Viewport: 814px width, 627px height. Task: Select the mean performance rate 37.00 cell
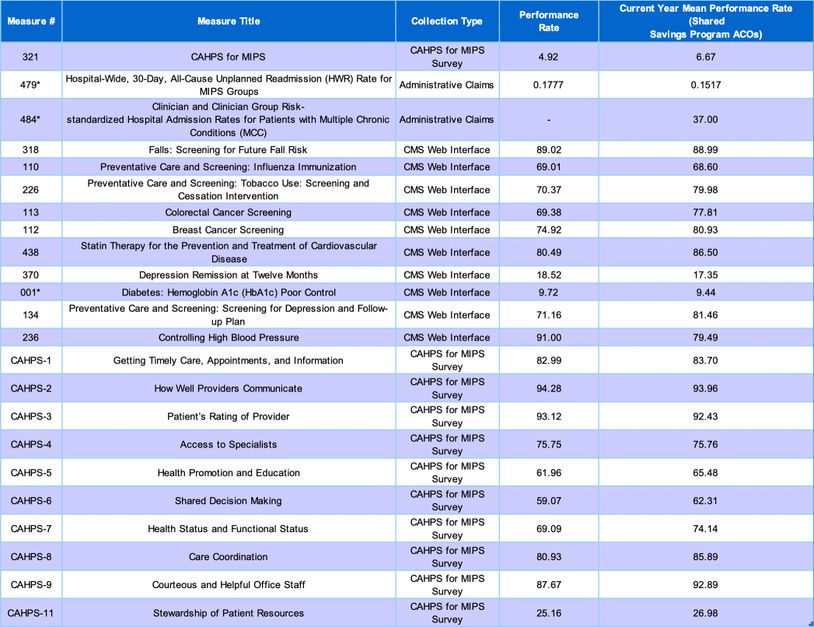(x=705, y=119)
